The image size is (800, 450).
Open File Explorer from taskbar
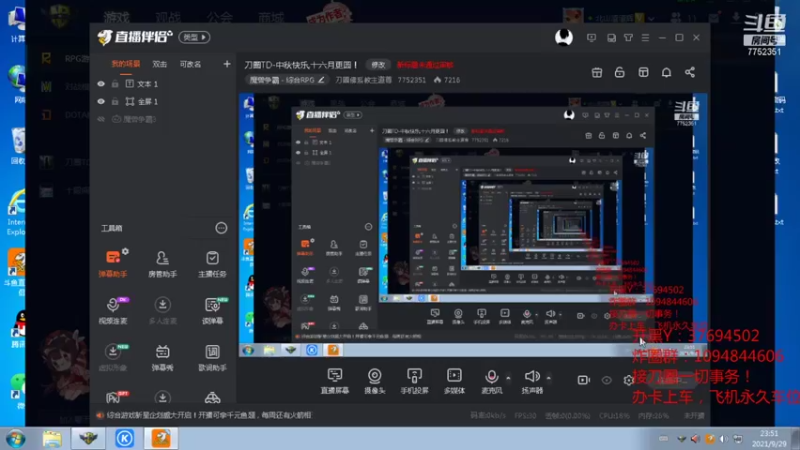pos(52,439)
